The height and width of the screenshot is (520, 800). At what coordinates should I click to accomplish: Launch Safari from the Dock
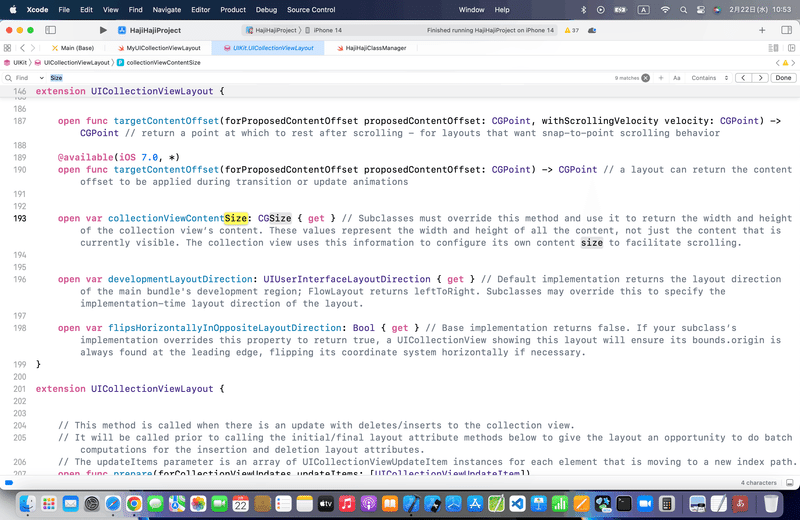coord(113,504)
